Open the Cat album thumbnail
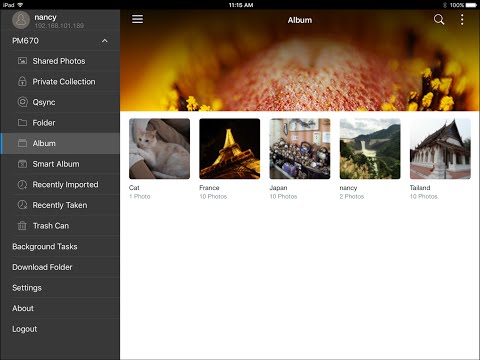The height and width of the screenshot is (360, 480). point(159,149)
